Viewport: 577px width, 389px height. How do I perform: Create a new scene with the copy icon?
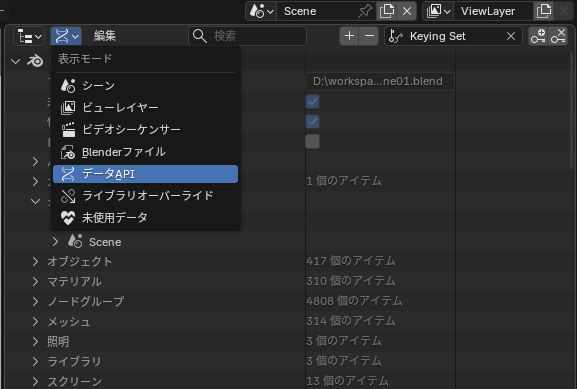[386, 11]
